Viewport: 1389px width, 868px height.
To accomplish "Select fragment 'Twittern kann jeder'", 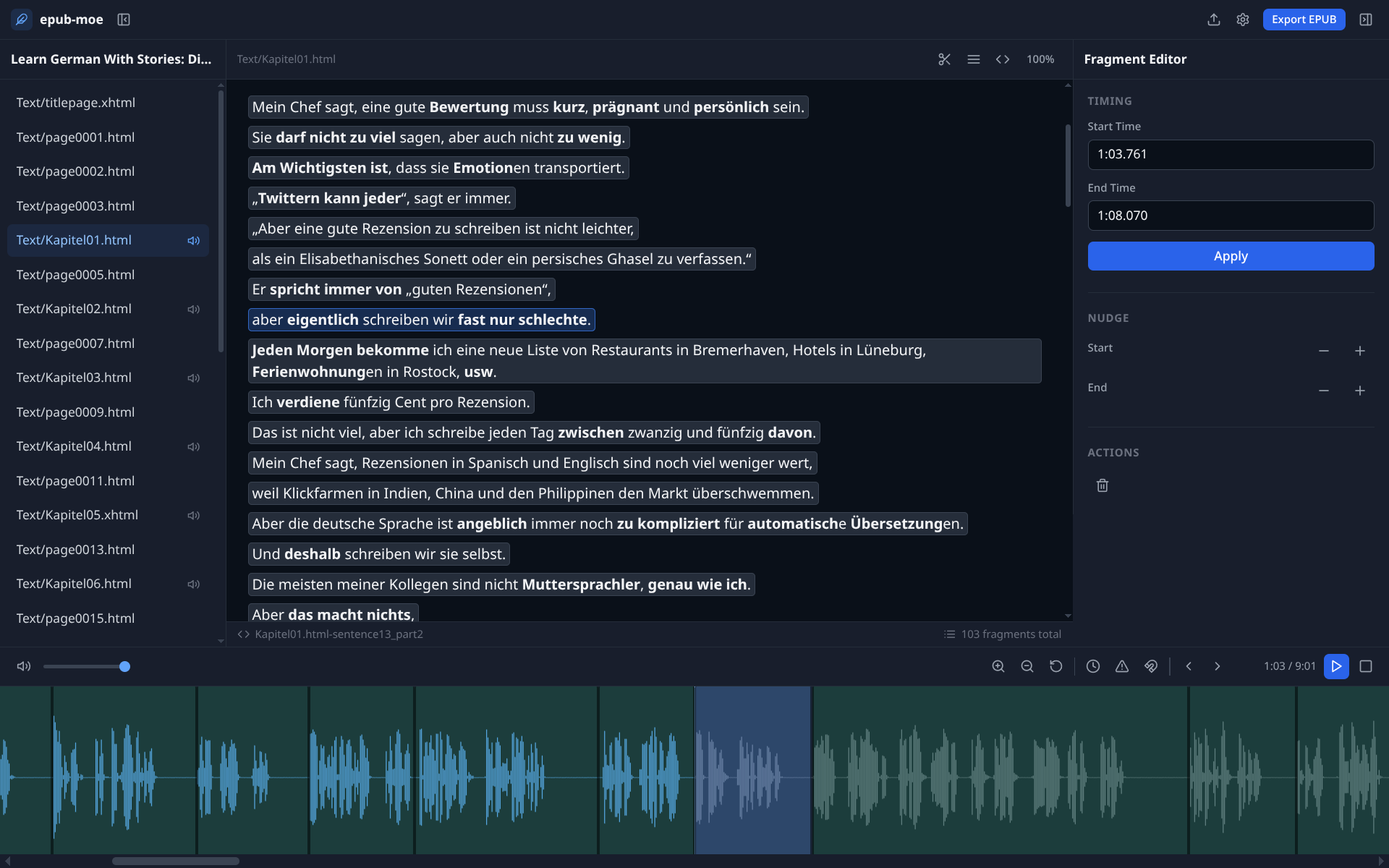I will [x=382, y=198].
